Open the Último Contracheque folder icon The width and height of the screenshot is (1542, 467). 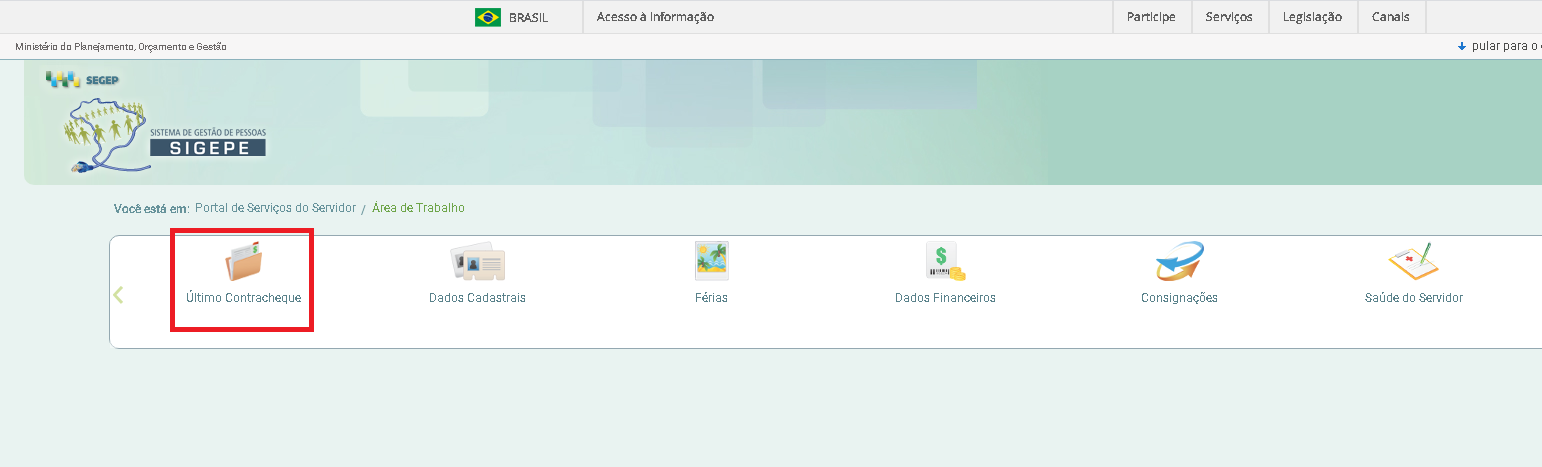click(244, 262)
